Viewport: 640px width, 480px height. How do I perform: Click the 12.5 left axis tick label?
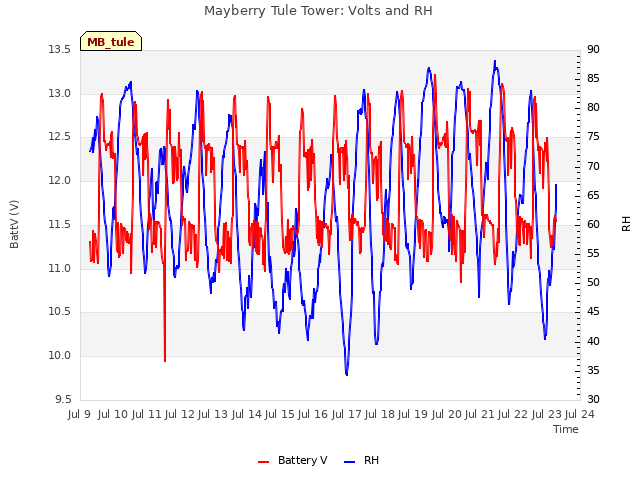(x=60, y=137)
